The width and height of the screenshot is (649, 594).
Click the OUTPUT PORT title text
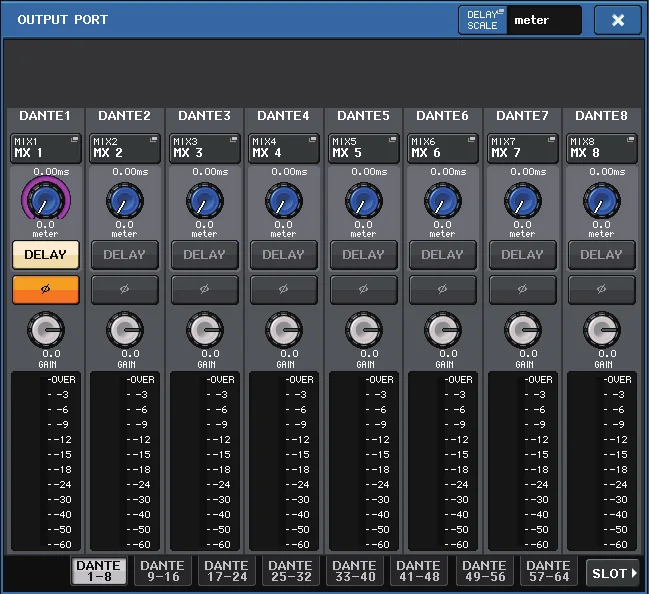[x=62, y=19]
